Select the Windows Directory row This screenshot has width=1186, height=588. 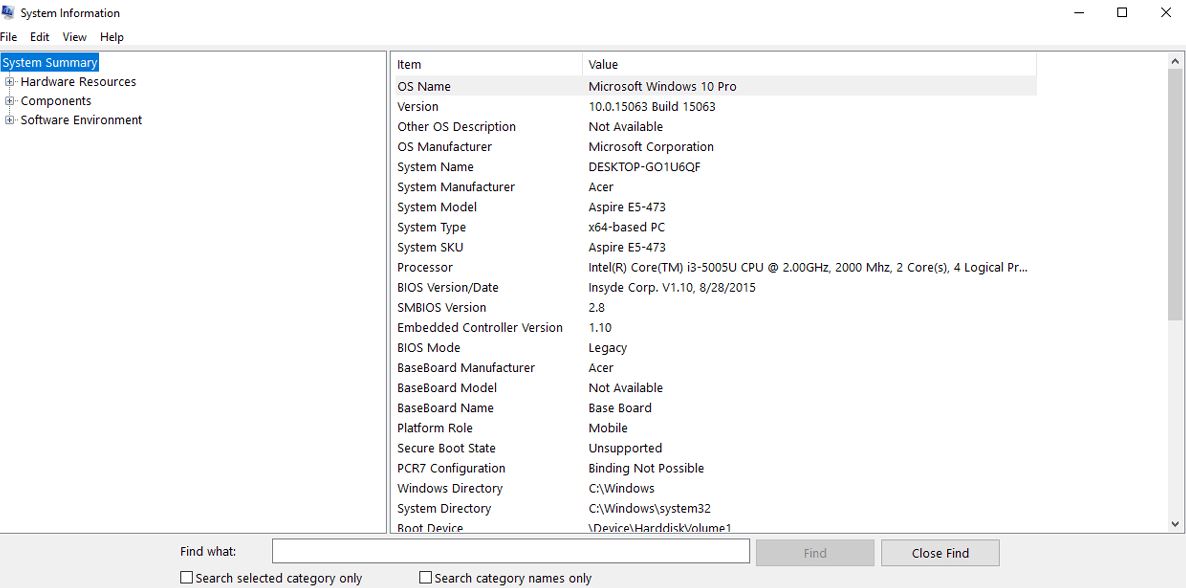[715, 488]
